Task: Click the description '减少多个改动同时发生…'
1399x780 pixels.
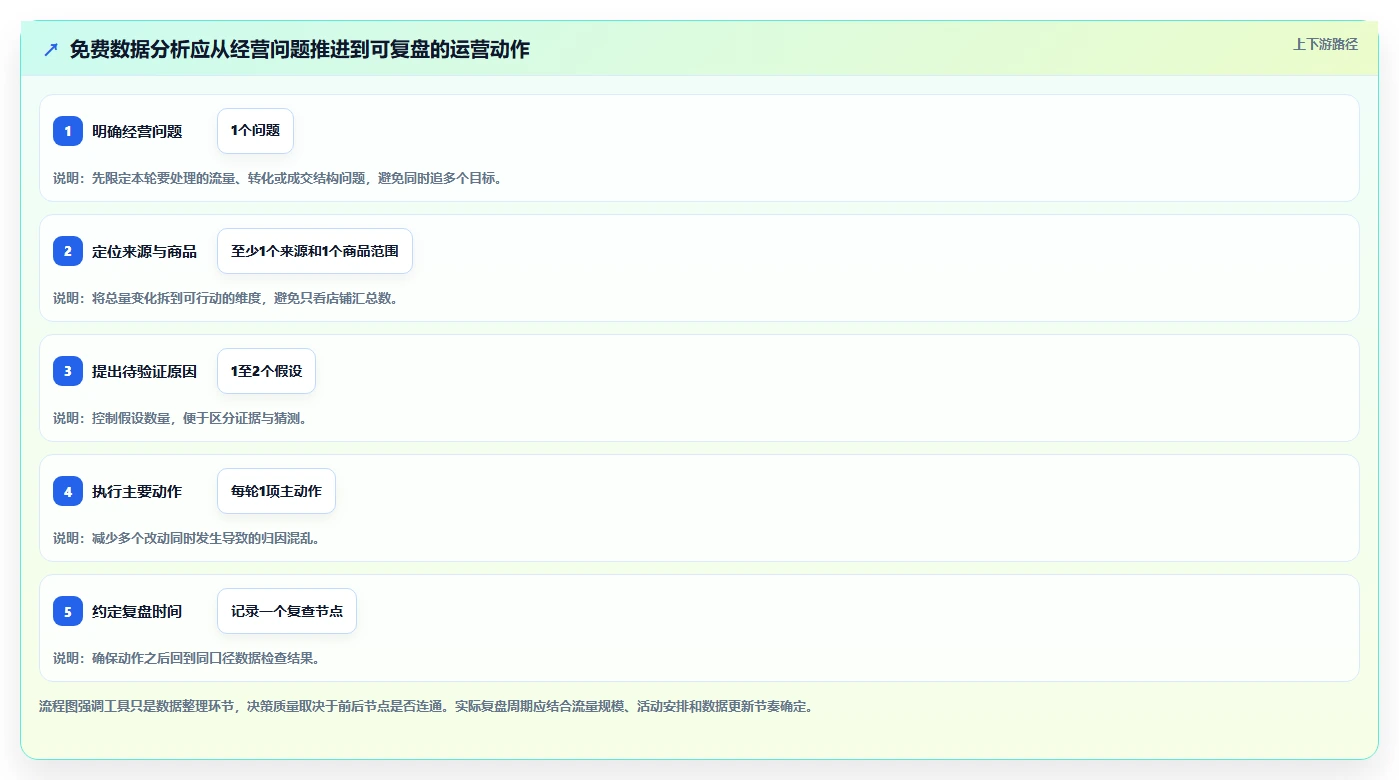Action: click(187, 538)
